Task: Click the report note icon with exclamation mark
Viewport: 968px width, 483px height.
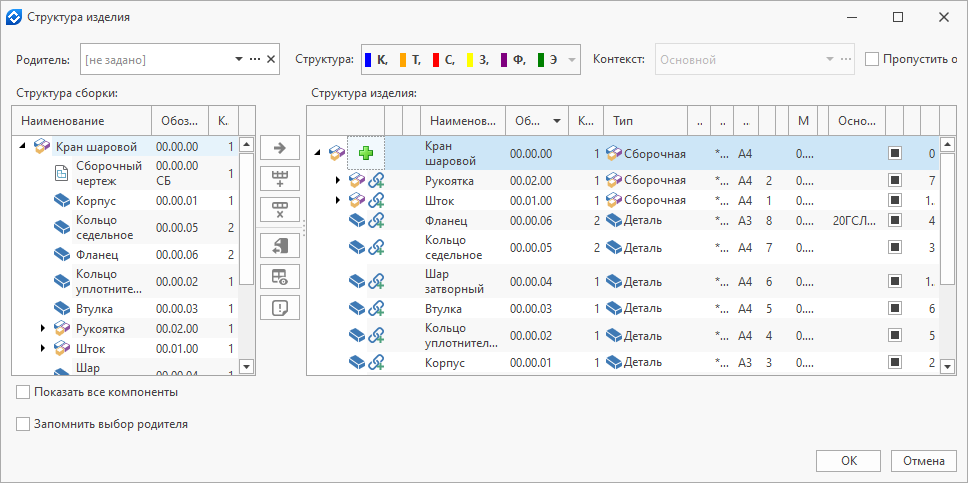Action: [x=280, y=308]
